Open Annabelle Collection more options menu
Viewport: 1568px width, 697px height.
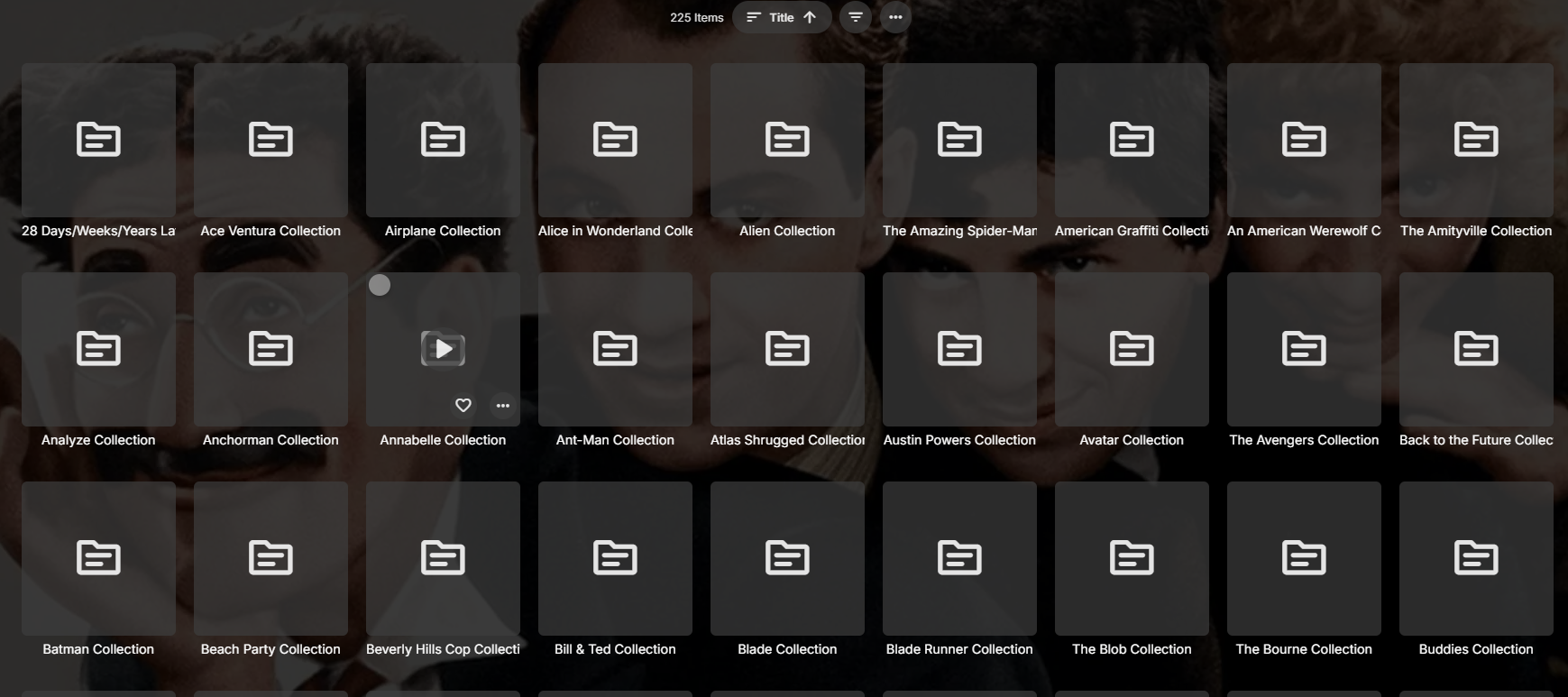pos(503,406)
